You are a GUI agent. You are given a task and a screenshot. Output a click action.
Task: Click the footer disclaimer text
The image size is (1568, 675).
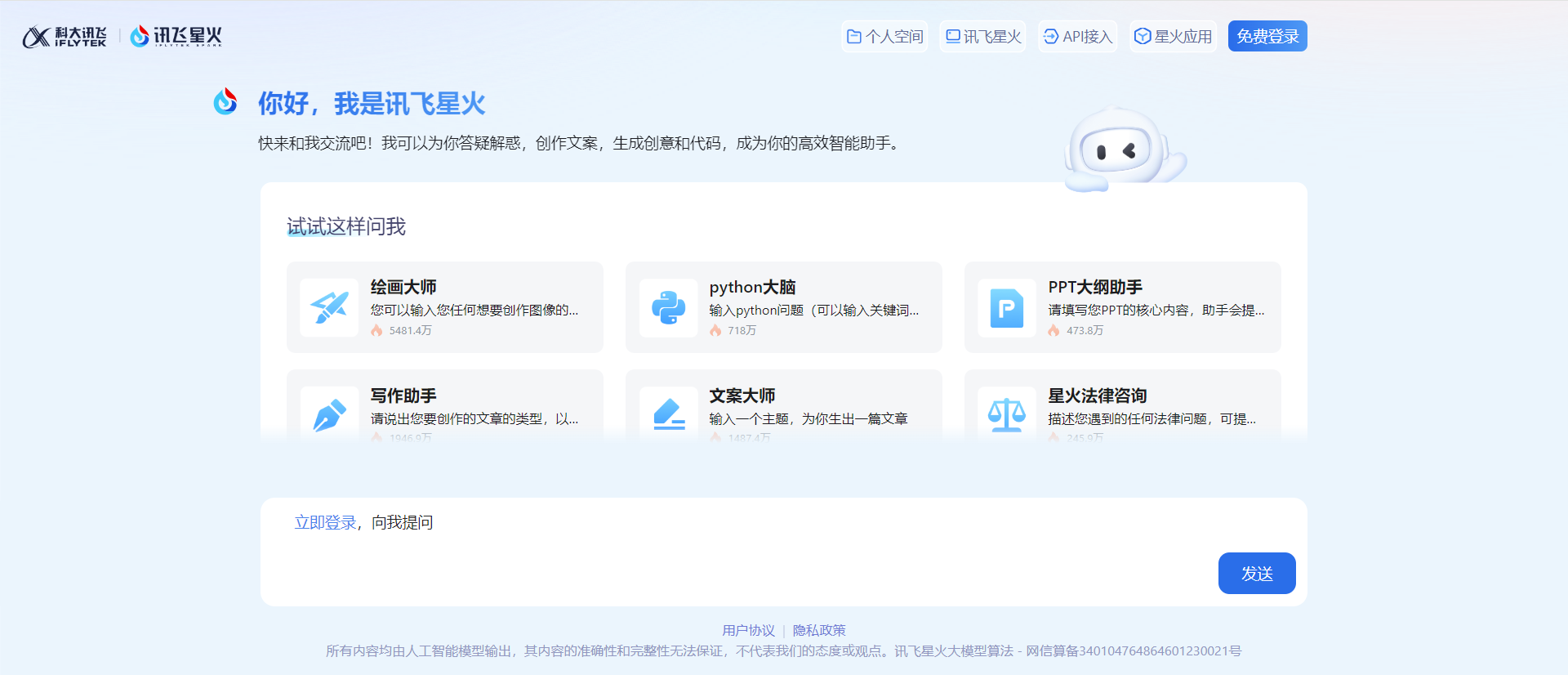(783, 650)
